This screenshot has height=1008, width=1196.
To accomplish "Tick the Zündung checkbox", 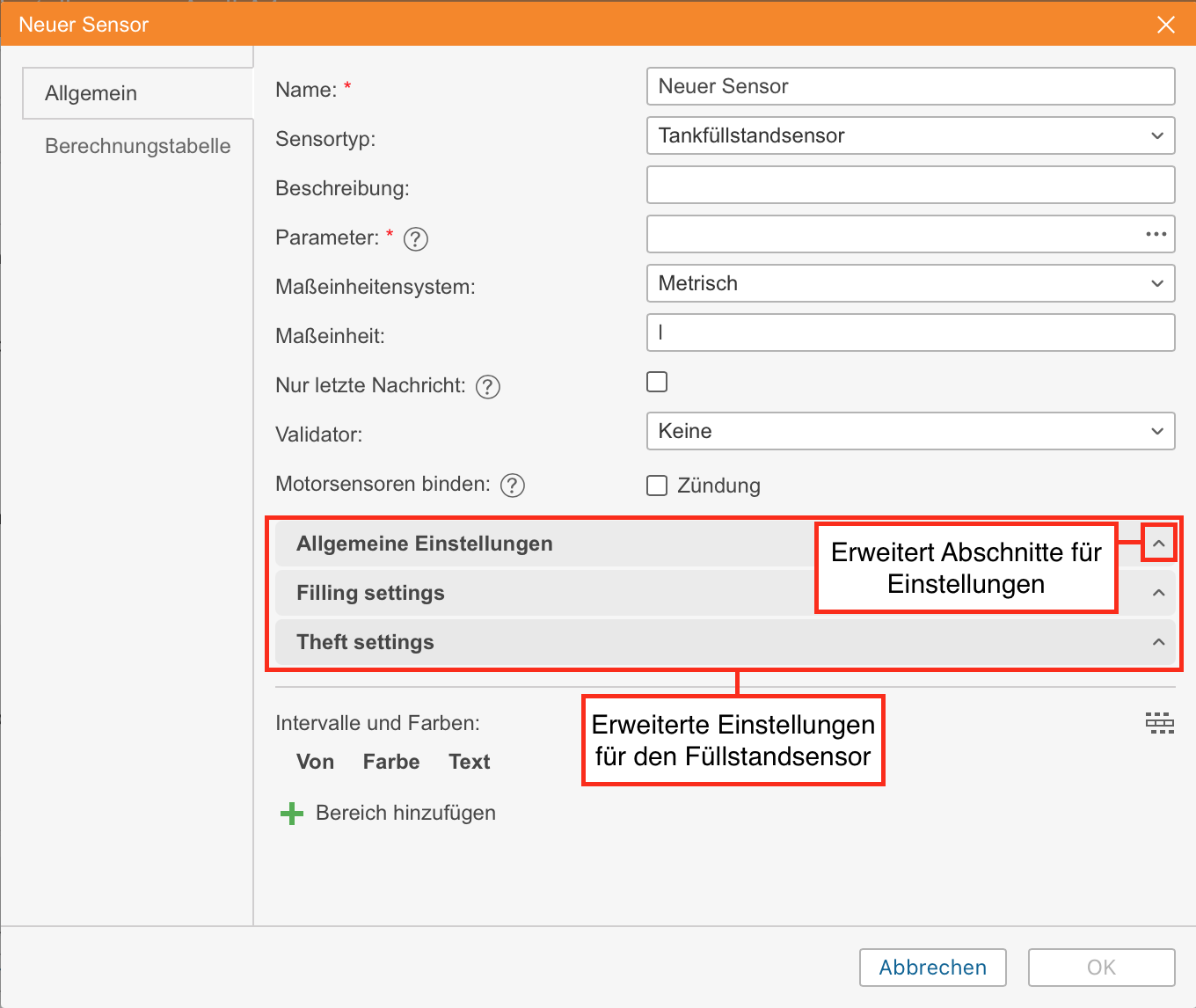I will pyautogui.click(x=657, y=486).
